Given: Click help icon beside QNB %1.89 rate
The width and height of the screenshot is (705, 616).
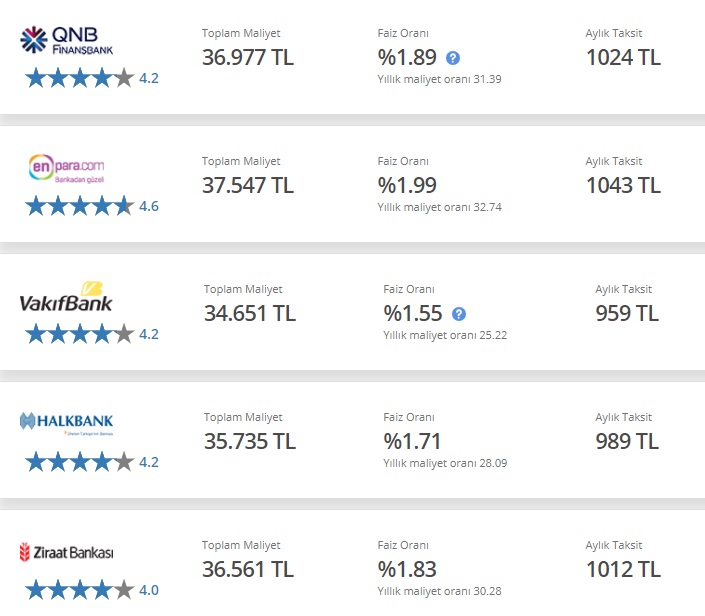Looking at the screenshot, I should pos(453,58).
